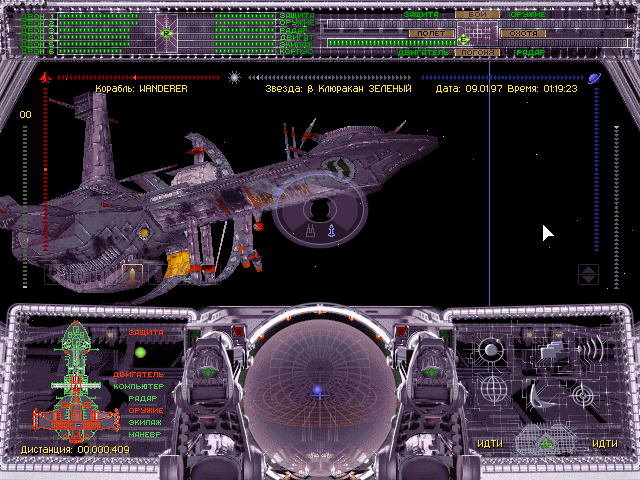Click the green triangle on wire mesh
640x480 pixels.
coord(546,443)
